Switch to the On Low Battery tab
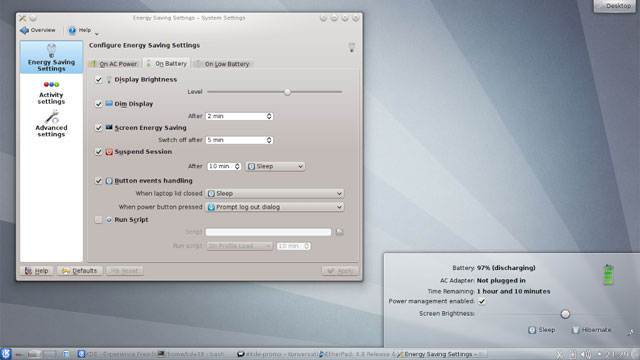Screen dimensions: 640x360 click(223, 64)
